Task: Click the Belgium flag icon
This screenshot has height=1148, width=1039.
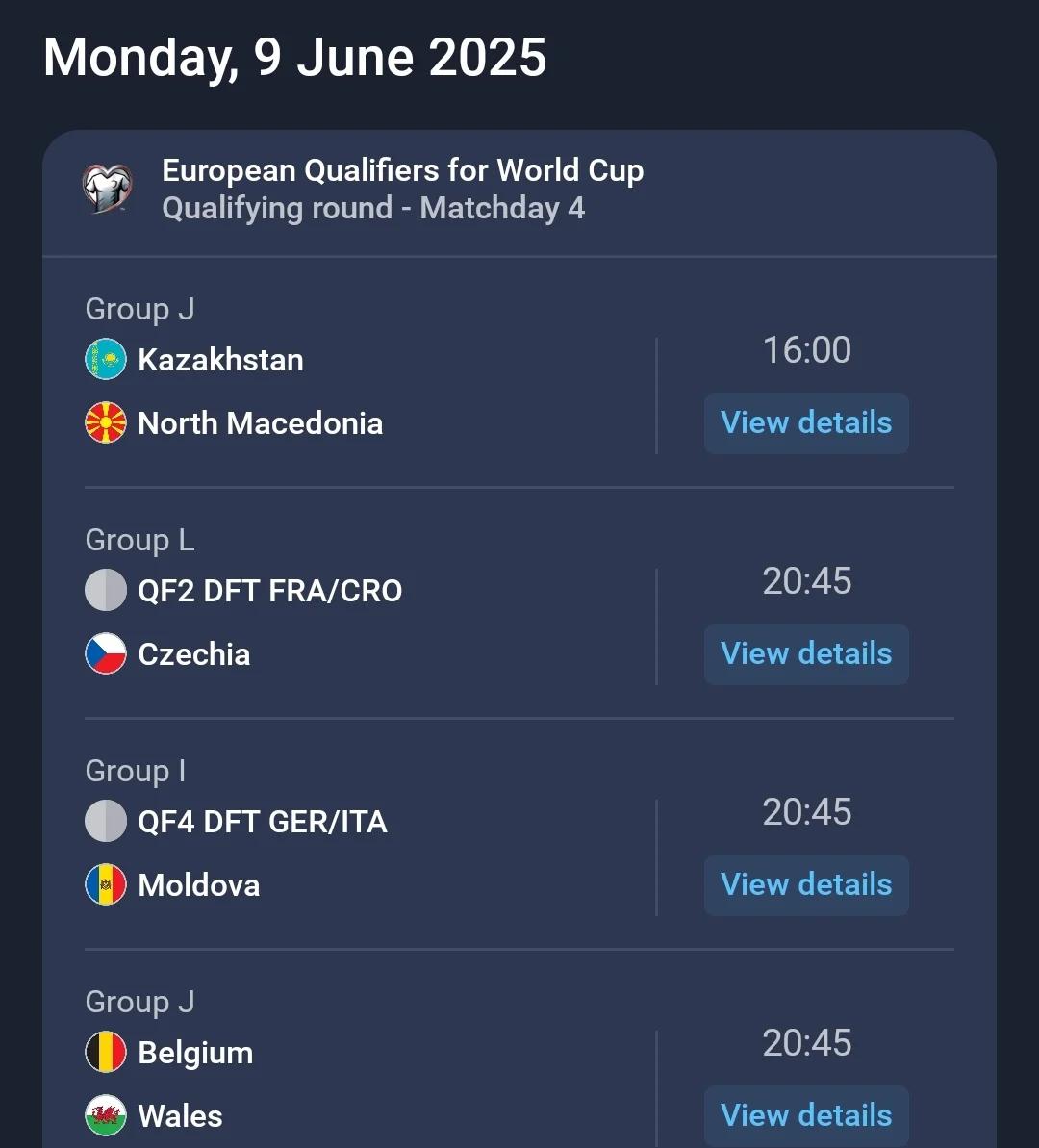Action: click(106, 1053)
